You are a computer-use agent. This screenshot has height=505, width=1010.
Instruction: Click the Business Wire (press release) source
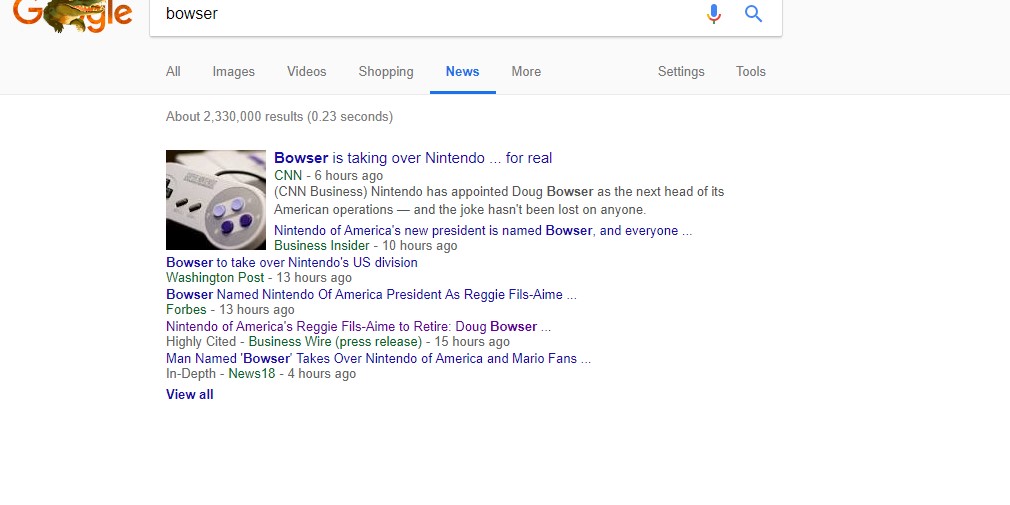click(335, 341)
